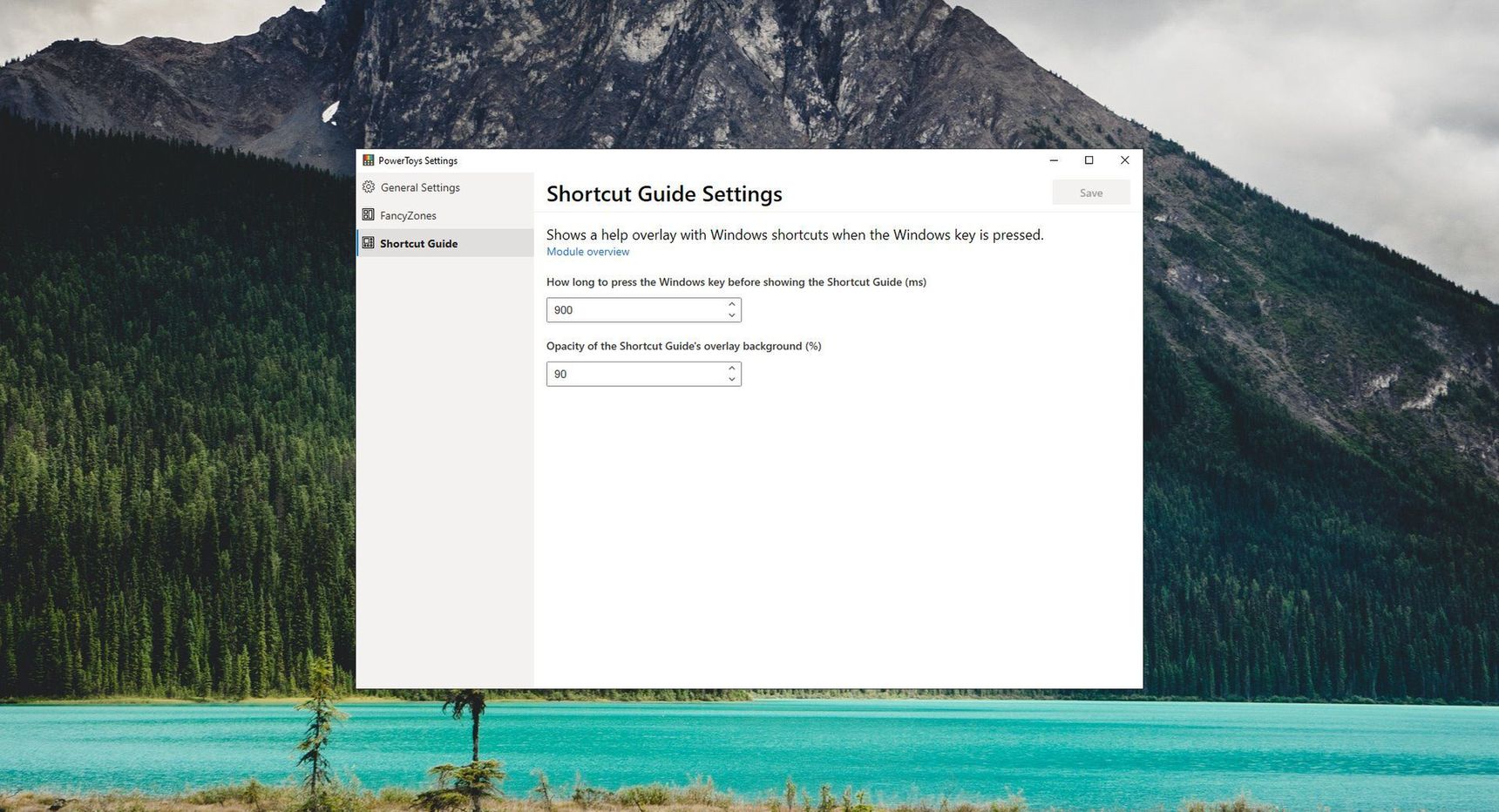This screenshot has width=1499, height=812.
Task: Click the Shortcut Guide sidebar icon
Action: click(x=369, y=243)
